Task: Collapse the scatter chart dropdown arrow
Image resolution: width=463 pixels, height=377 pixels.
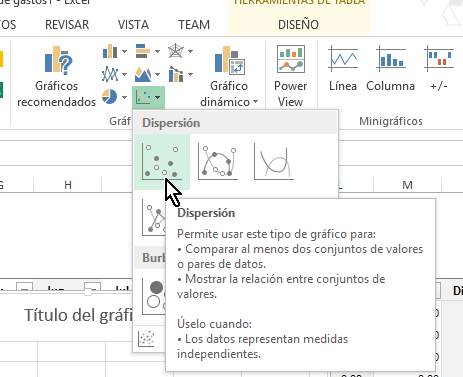Action: 158,97
